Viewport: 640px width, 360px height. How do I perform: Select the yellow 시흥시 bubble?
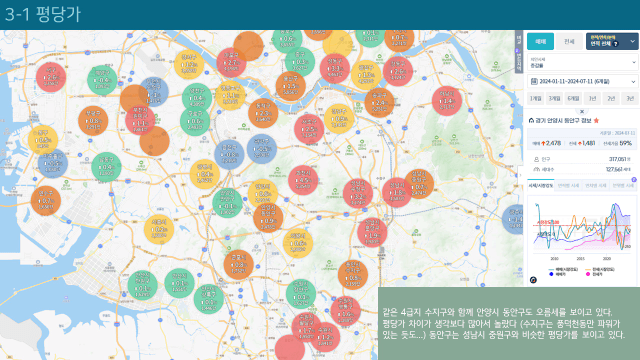click(159, 229)
